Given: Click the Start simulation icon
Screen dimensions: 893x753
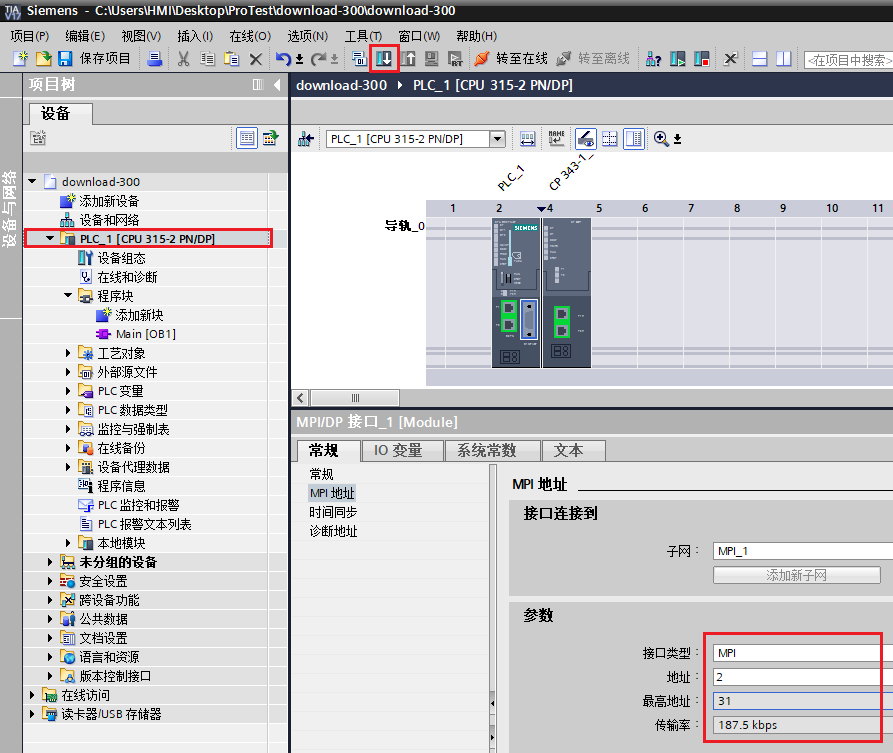Looking at the screenshot, I should point(431,58).
